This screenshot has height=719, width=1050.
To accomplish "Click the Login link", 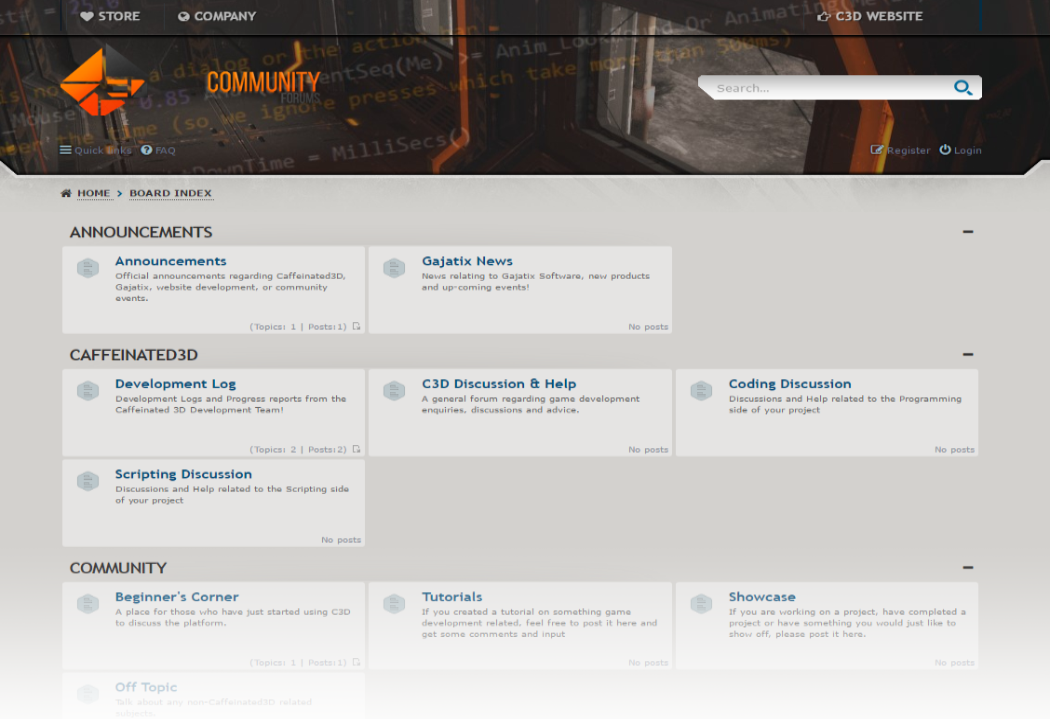I will (960, 150).
